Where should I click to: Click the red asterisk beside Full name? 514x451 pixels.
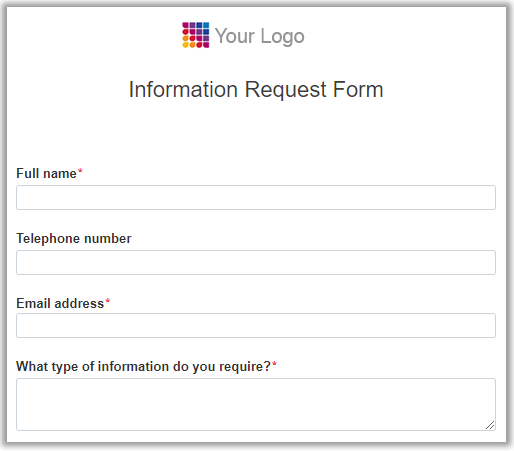pos(80,171)
